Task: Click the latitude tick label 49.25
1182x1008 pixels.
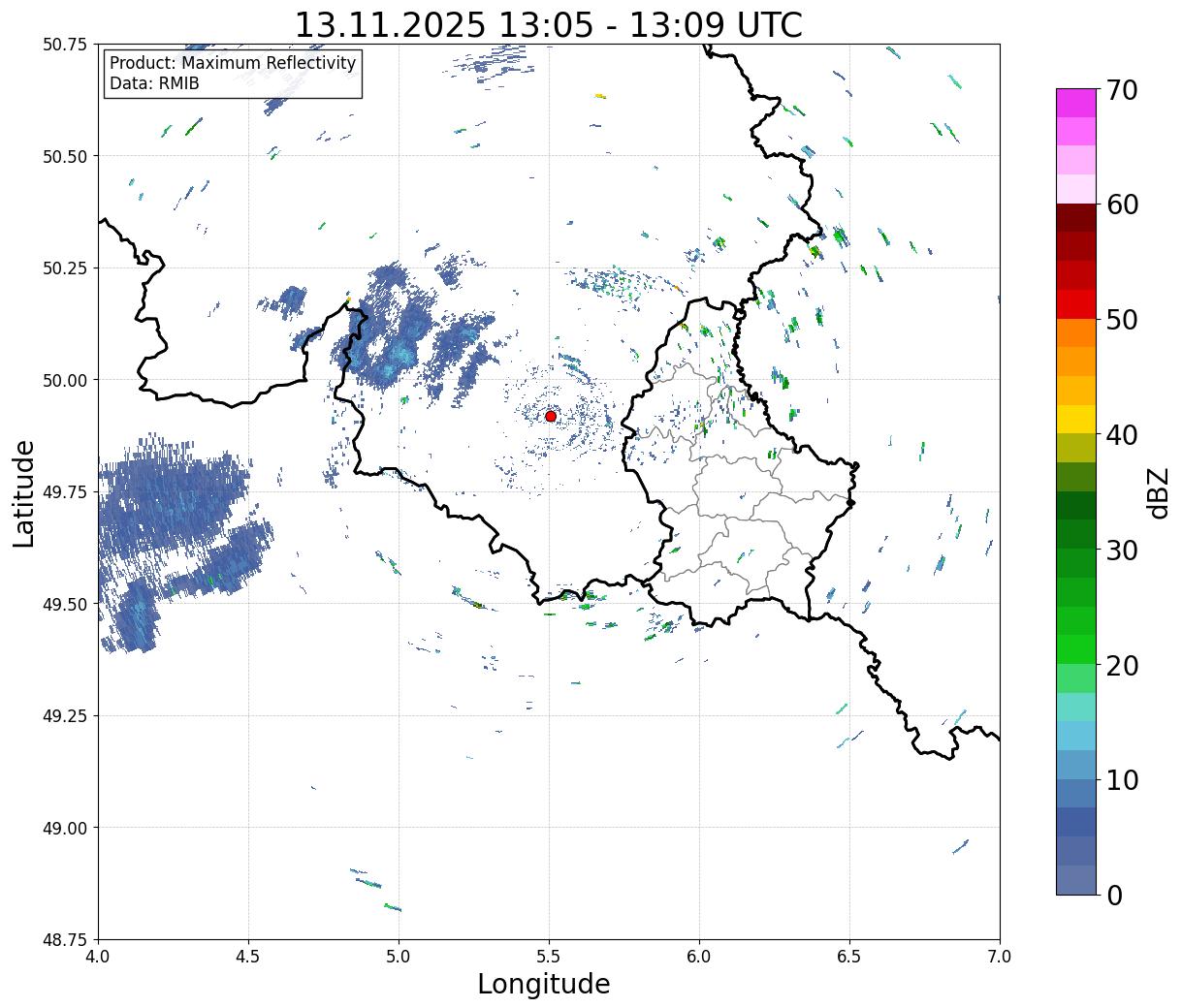Action: click(65, 715)
